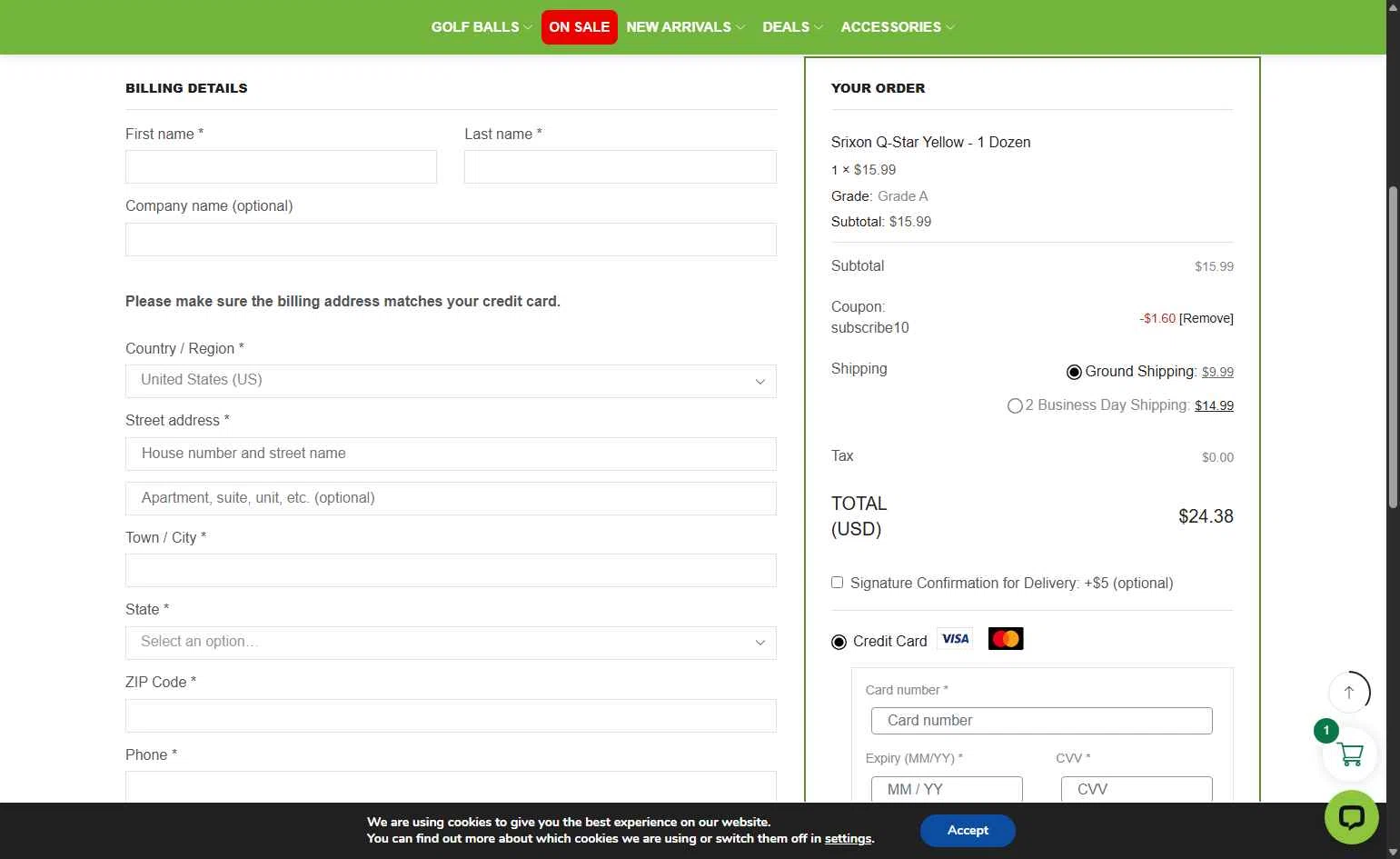
Task: Click the Srixon Q-Star Yellow product name
Action: [931, 142]
